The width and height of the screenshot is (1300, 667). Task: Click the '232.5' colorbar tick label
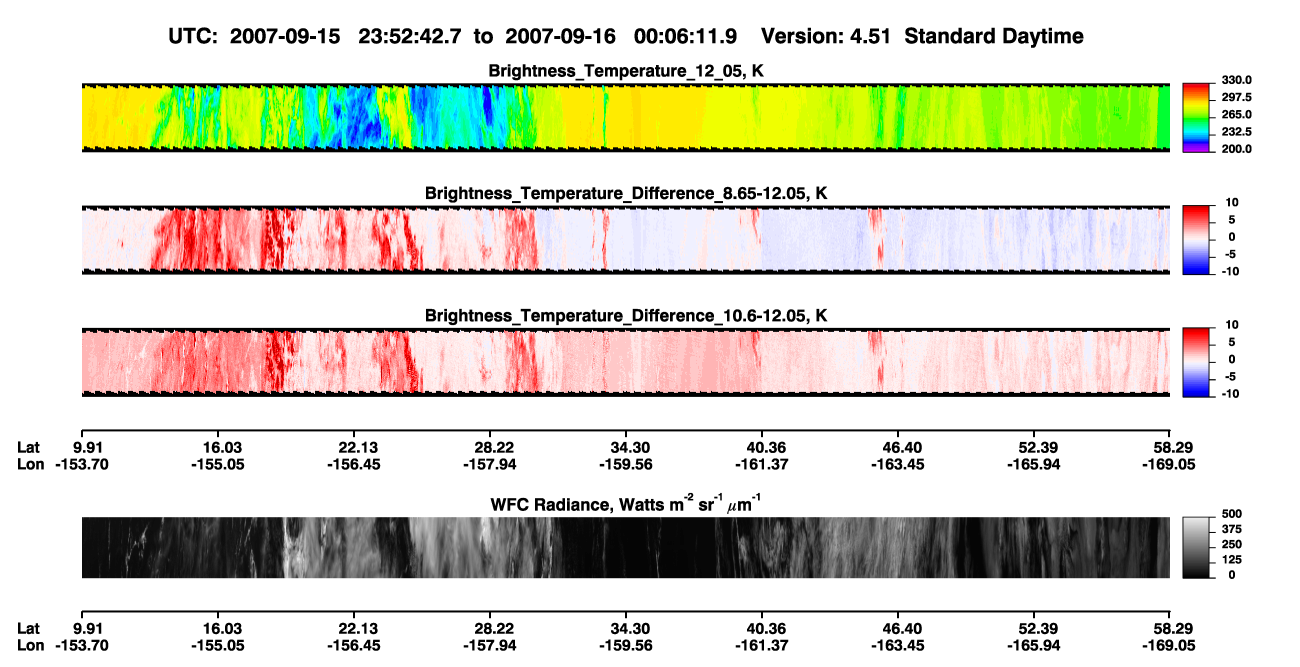coord(1237,132)
